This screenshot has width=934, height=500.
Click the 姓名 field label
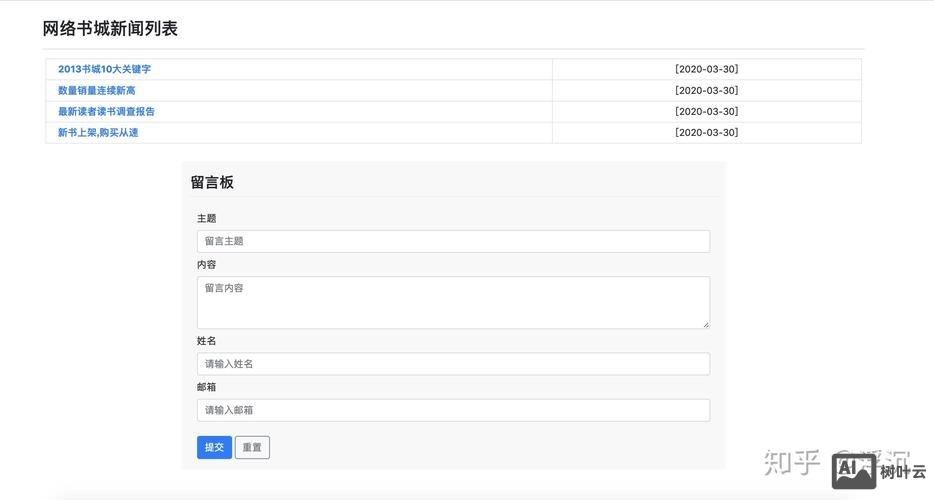(x=206, y=341)
